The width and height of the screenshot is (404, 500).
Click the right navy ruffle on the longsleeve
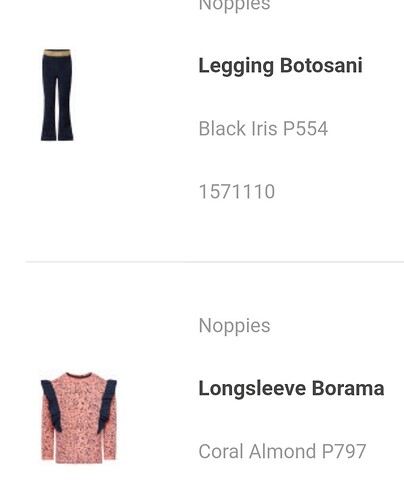pos(106,406)
